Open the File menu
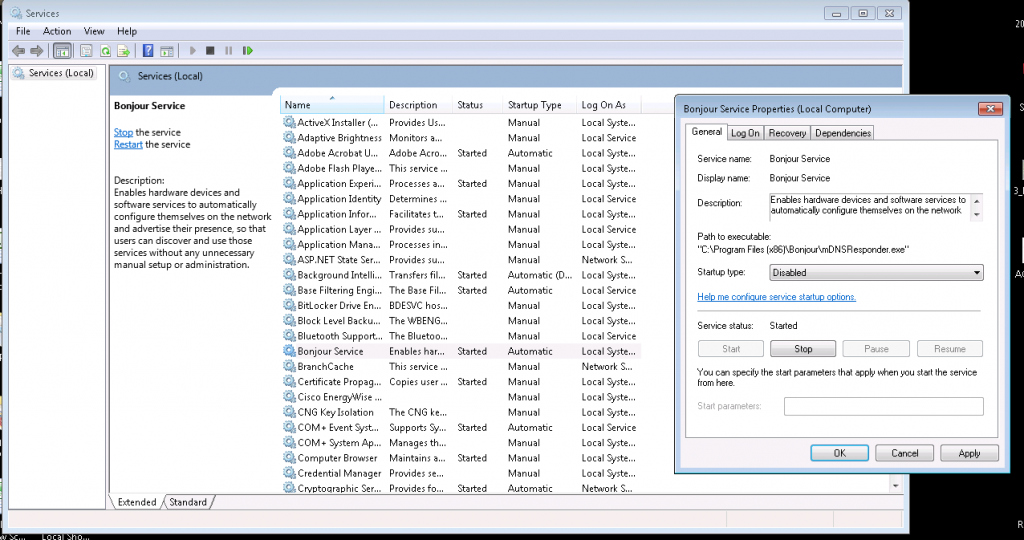This screenshot has width=1024, height=540. [x=23, y=31]
